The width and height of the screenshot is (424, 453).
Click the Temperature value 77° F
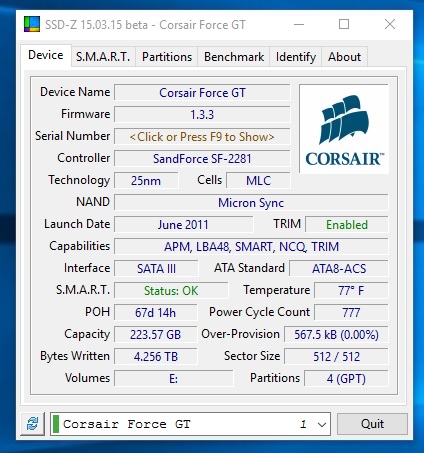pyautogui.click(x=351, y=291)
